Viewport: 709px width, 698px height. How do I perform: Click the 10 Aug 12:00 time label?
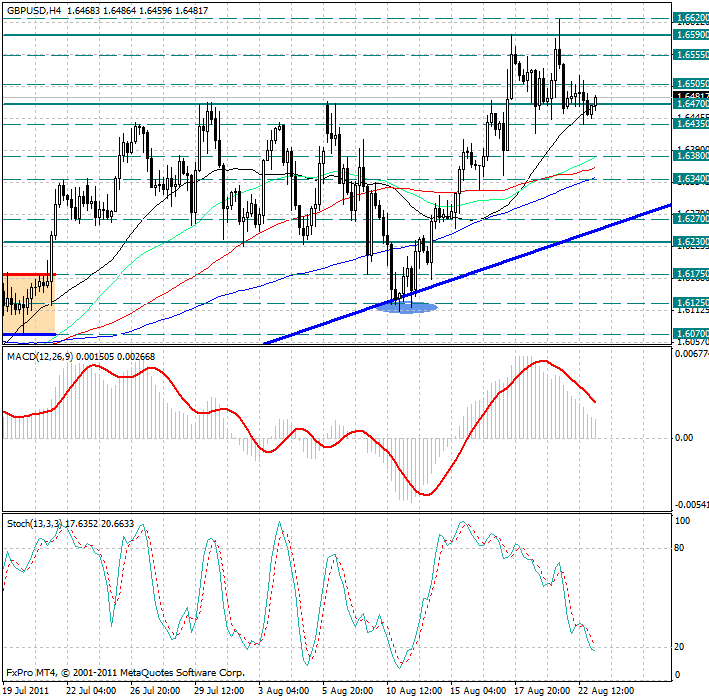point(413,689)
